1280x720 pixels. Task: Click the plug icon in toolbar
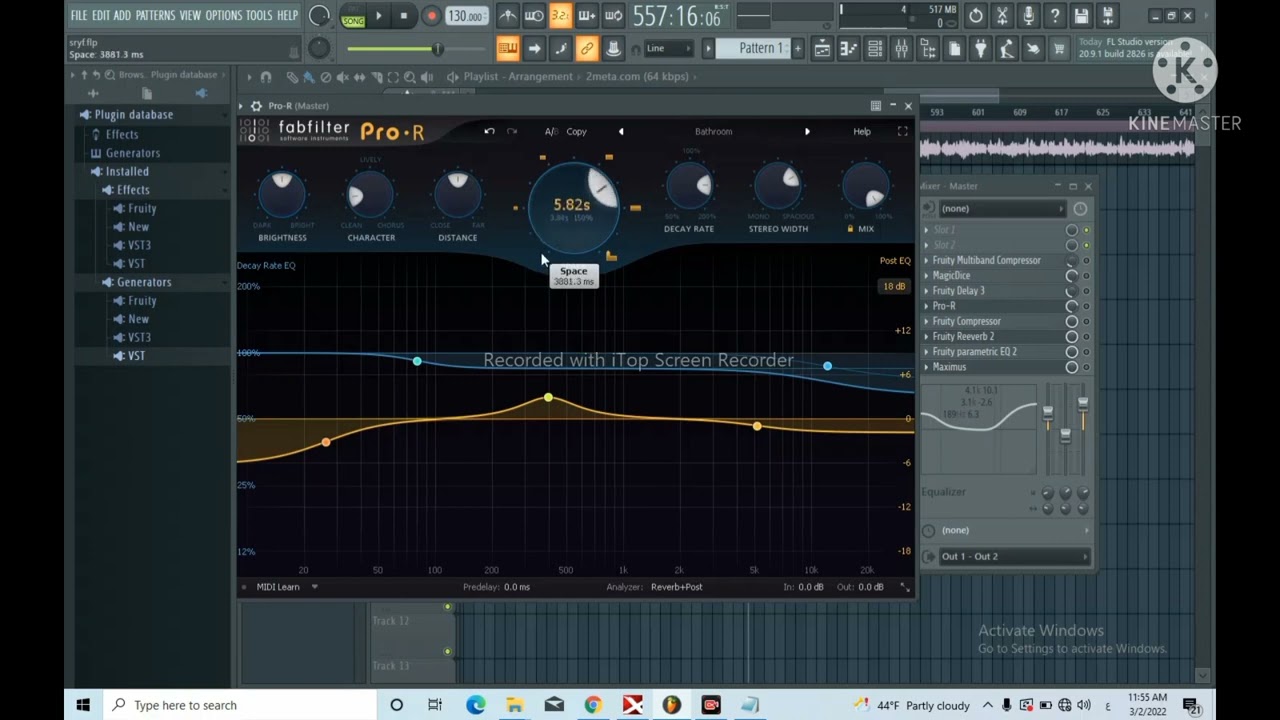tap(980, 48)
